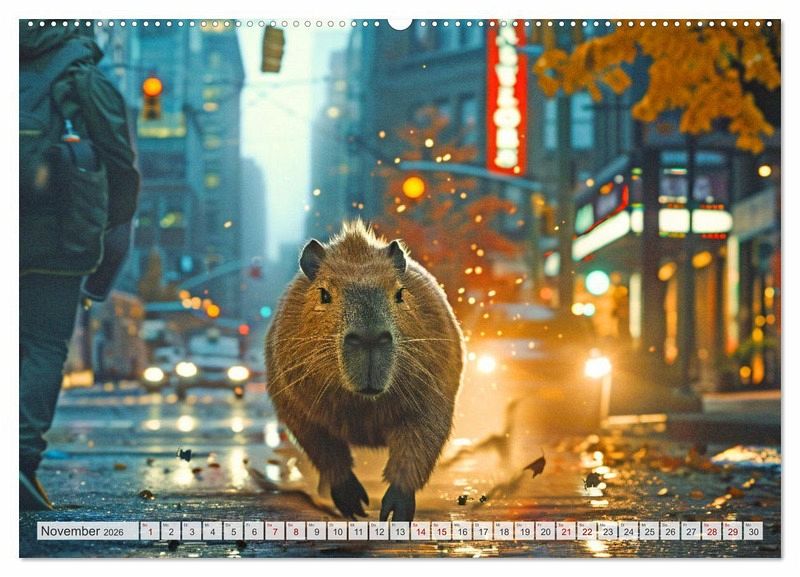Select date 17 in calendar strip

[x=483, y=531]
